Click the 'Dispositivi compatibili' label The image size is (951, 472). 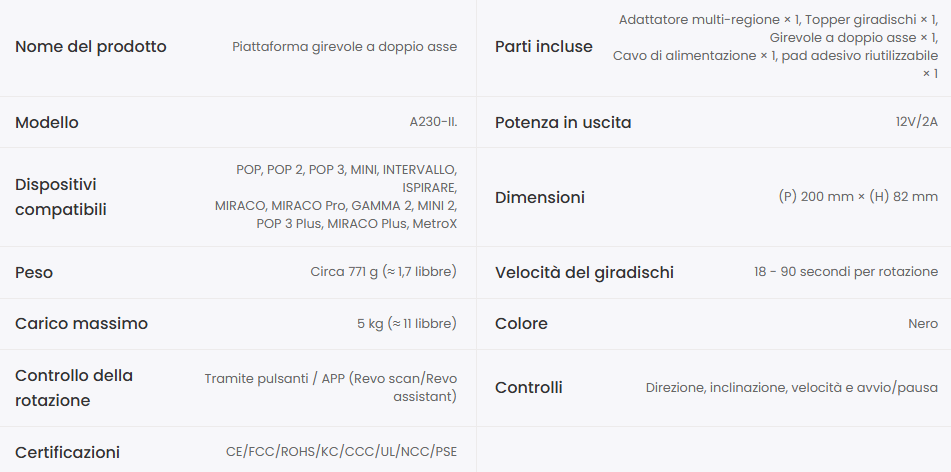point(61,197)
